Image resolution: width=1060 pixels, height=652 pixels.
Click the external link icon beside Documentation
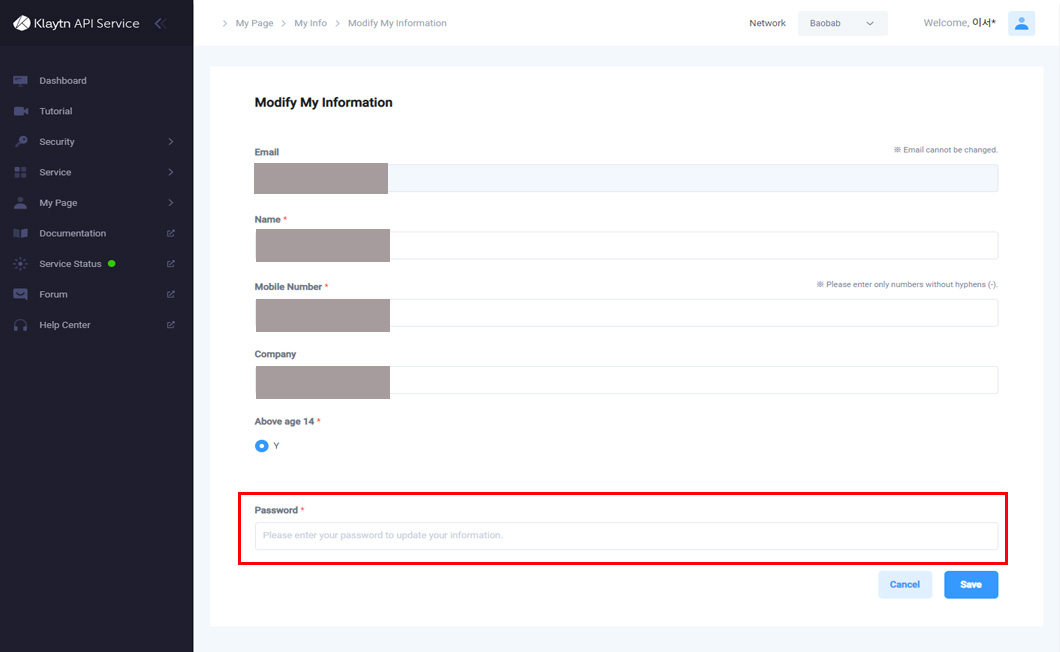(170, 233)
